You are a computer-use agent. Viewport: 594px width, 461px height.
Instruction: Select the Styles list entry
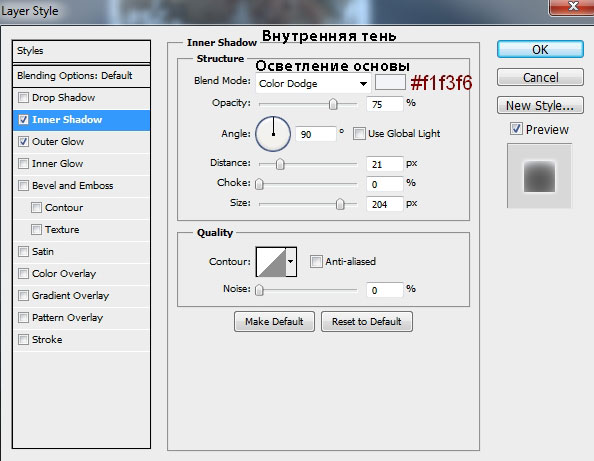(81, 51)
